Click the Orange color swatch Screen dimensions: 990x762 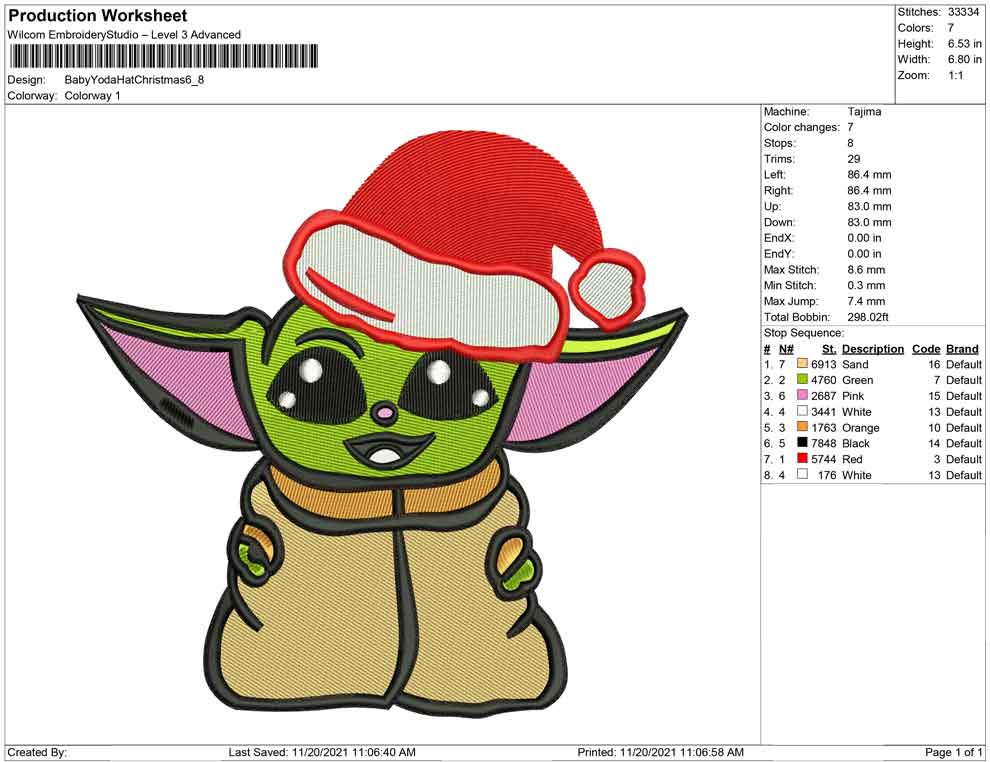[x=802, y=427]
